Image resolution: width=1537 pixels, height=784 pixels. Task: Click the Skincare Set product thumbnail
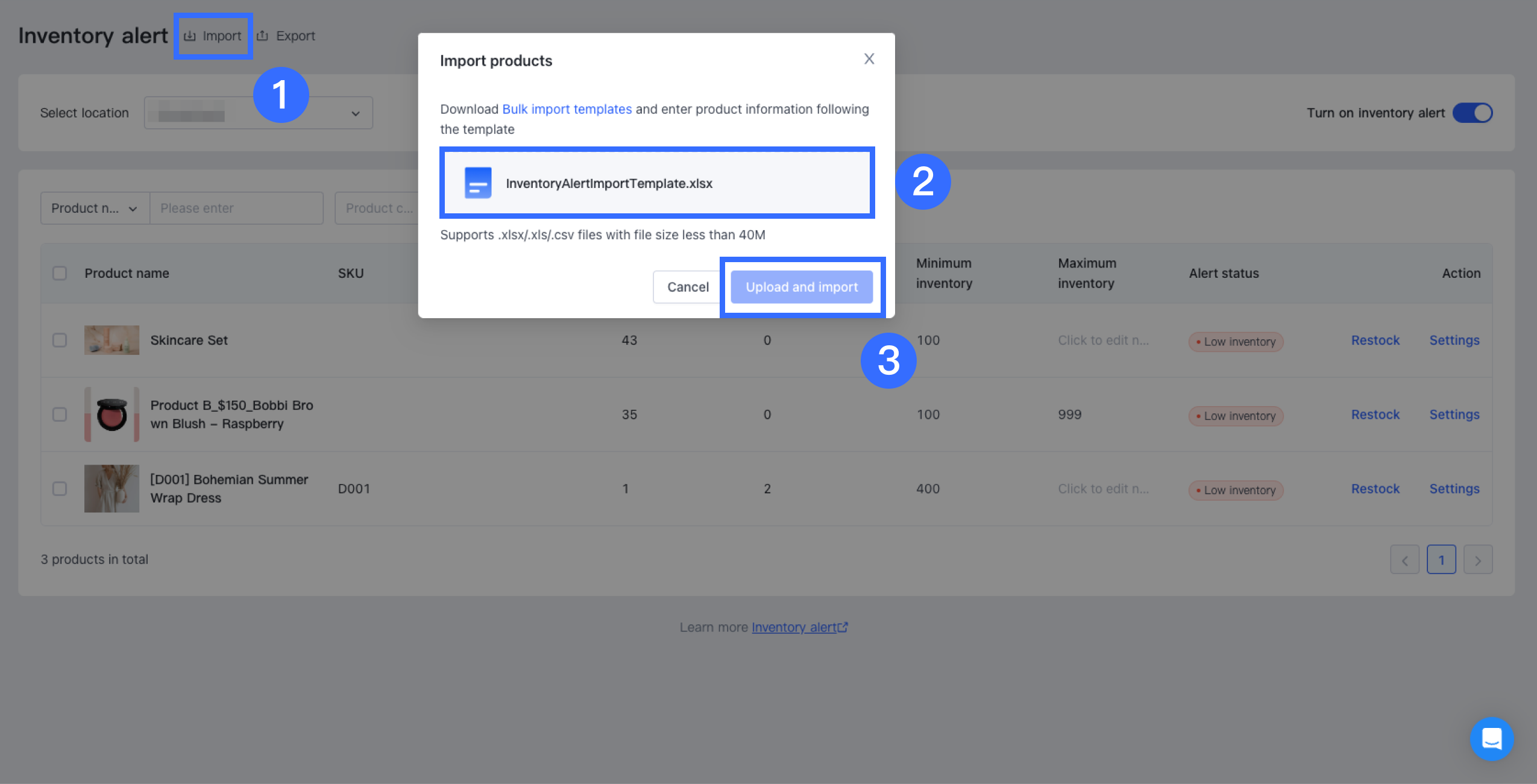(112, 340)
